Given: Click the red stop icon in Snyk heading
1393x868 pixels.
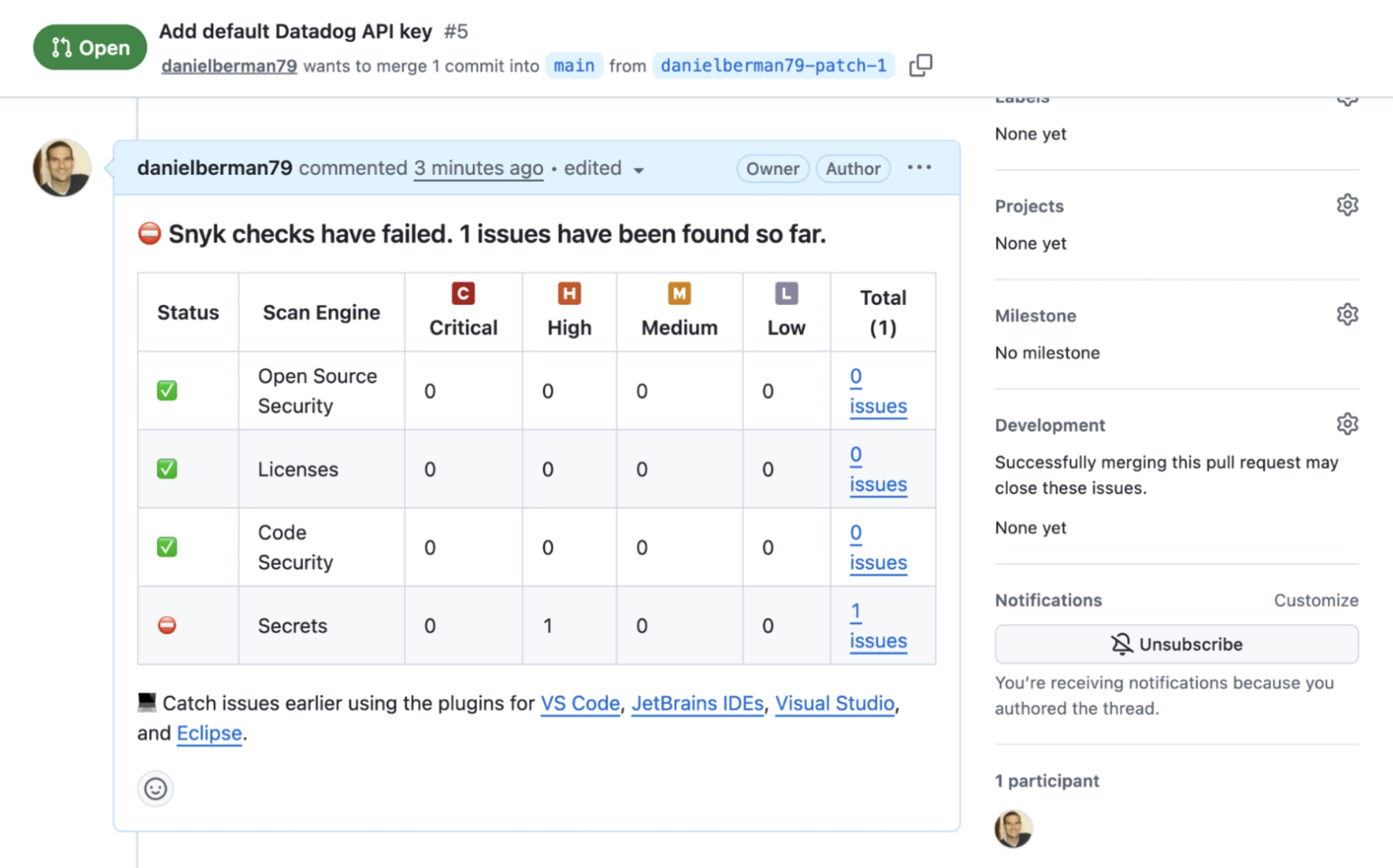Looking at the screenshot, I should point(150,233).
